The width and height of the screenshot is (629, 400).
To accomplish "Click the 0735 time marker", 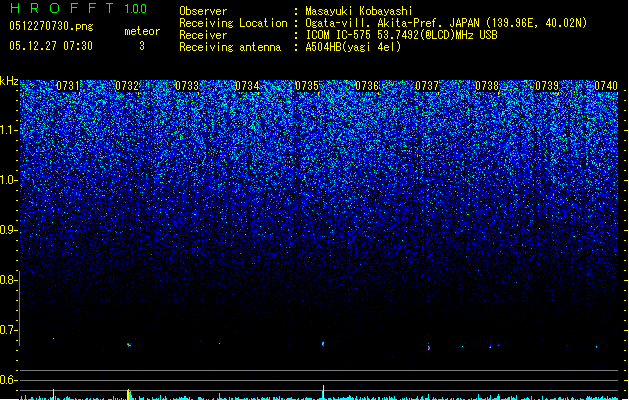I will [307, 86].
